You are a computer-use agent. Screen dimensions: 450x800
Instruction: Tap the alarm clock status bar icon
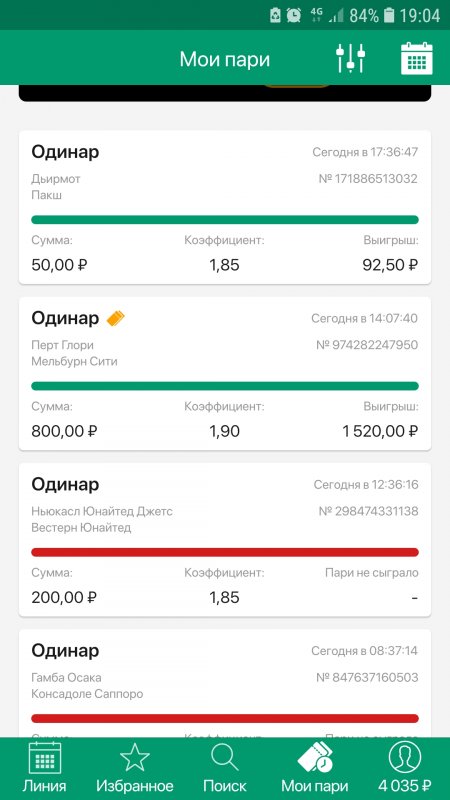tap(293, 15)
